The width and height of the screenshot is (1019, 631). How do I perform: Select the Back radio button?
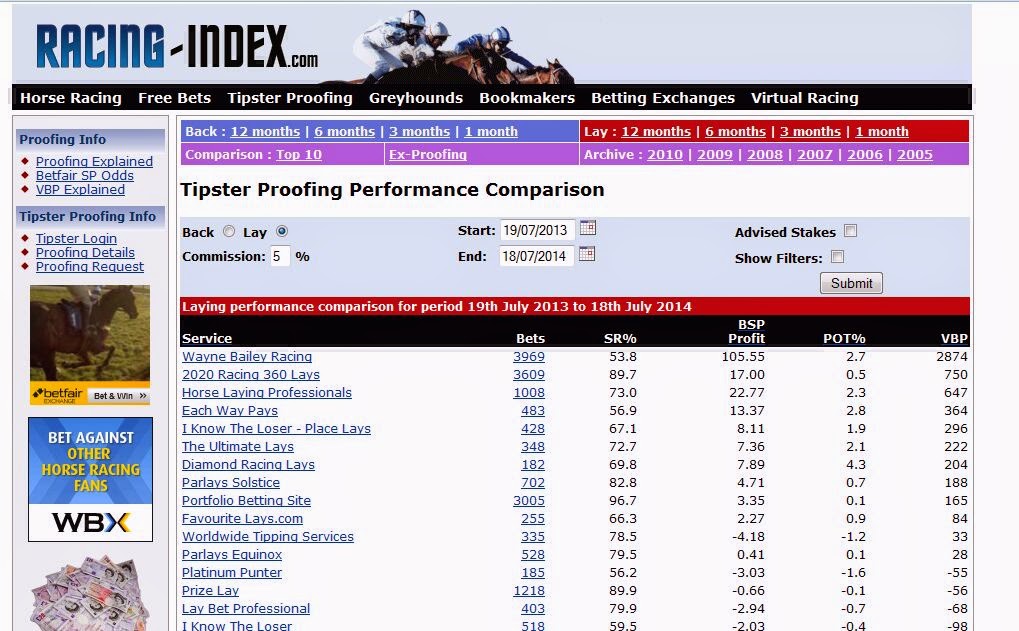click(x=229, y=231)
